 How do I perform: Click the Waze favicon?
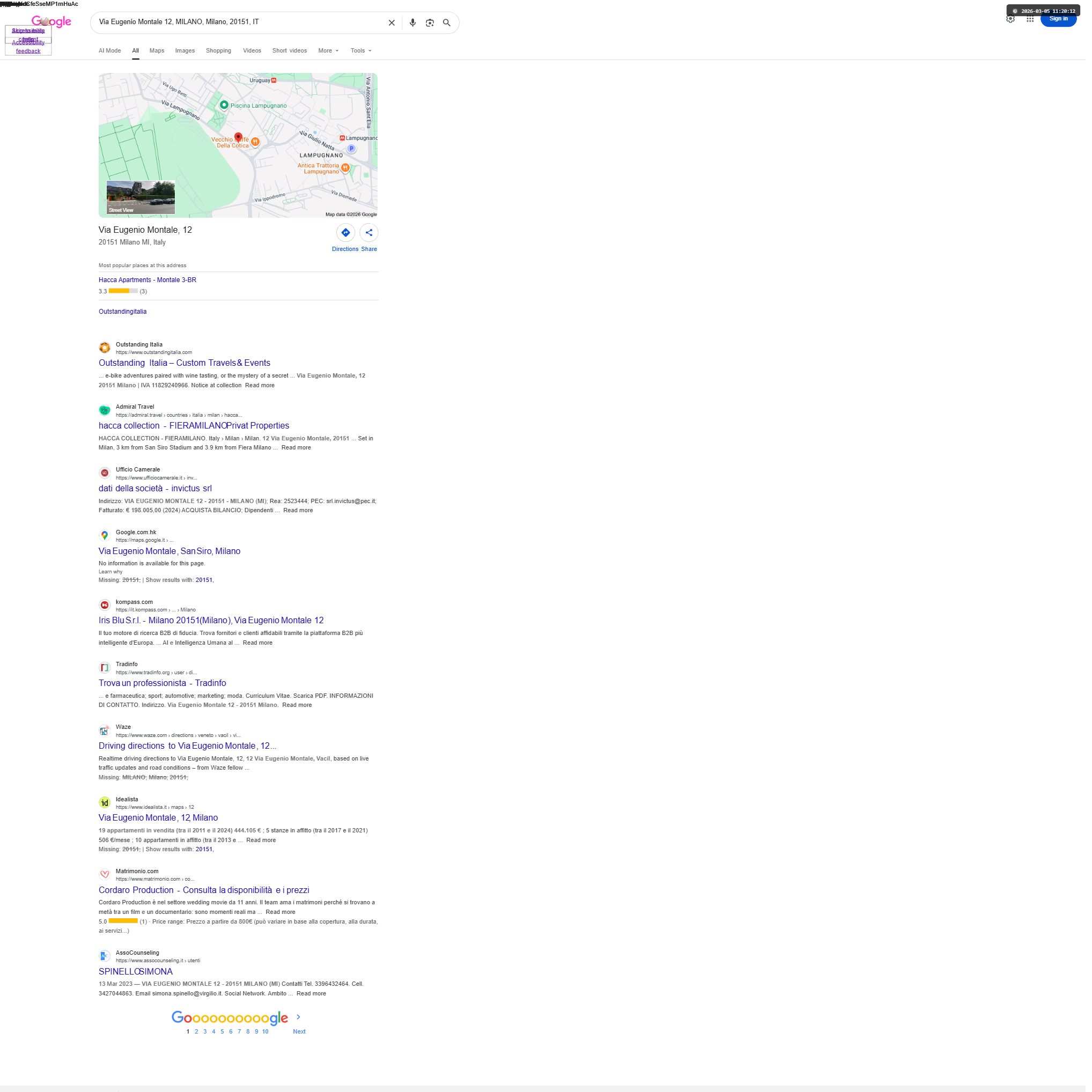(105, 735)
